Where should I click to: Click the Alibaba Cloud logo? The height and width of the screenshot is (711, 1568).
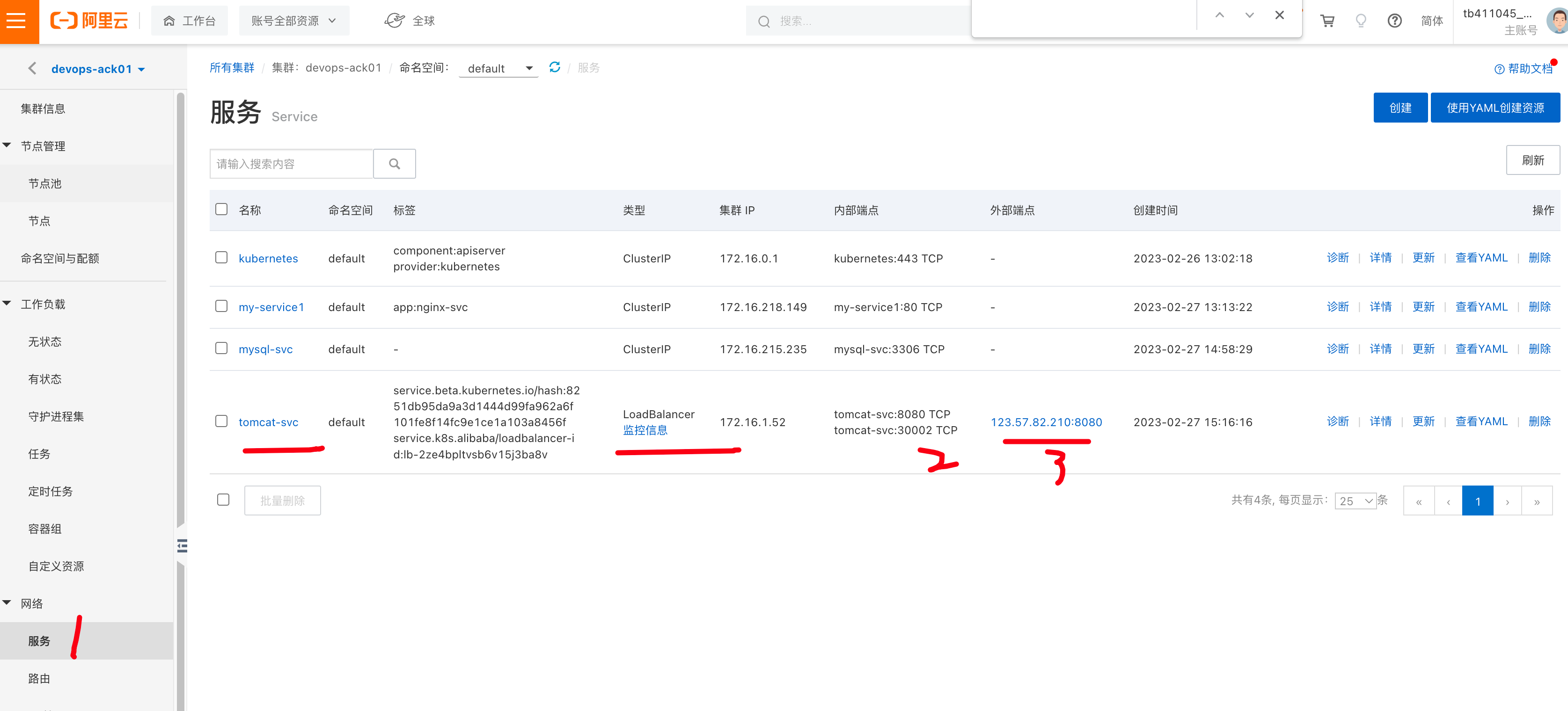(x=89, y=22)
